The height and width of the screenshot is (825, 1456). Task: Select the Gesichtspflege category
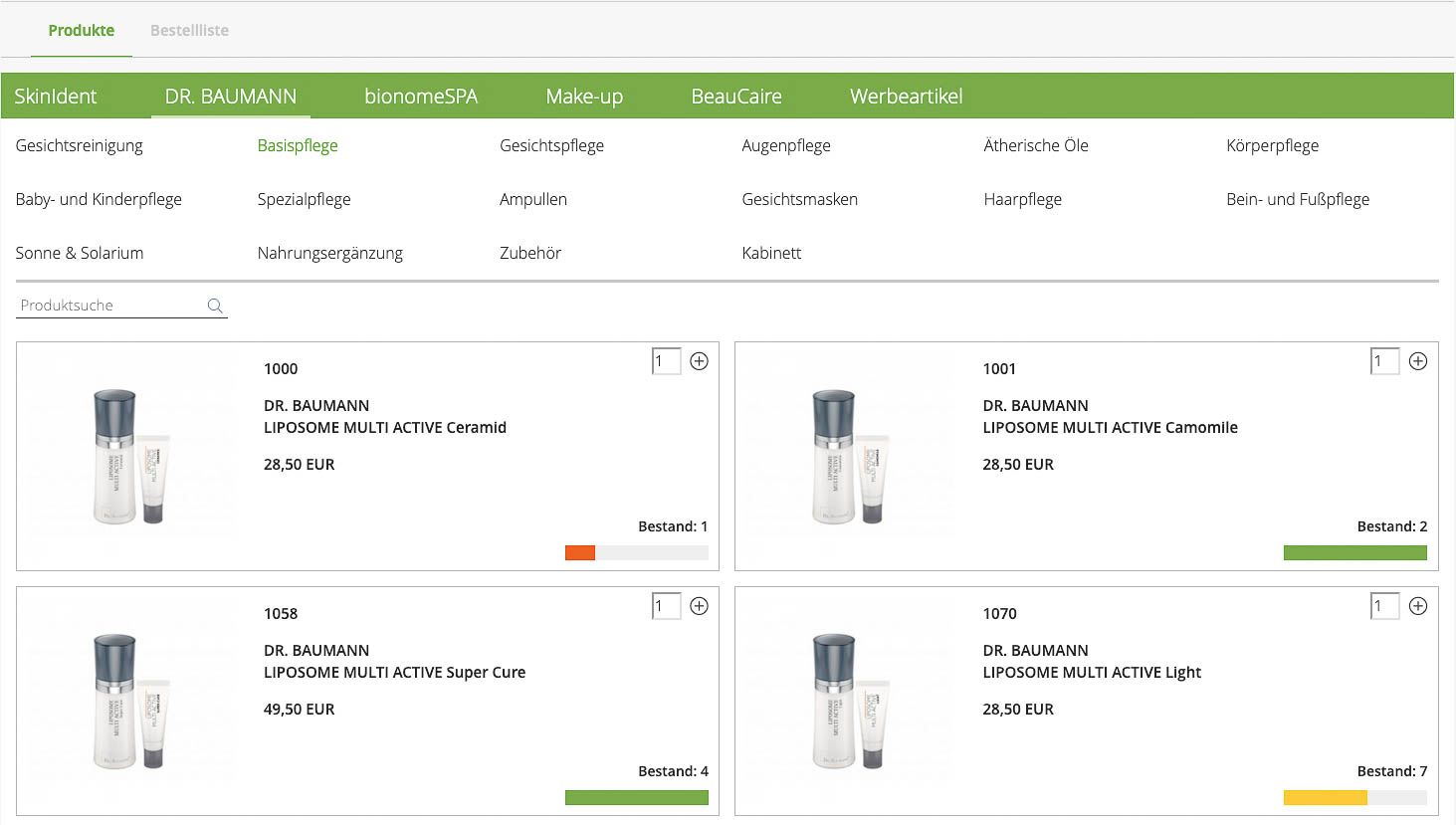(x=551, y=146)
